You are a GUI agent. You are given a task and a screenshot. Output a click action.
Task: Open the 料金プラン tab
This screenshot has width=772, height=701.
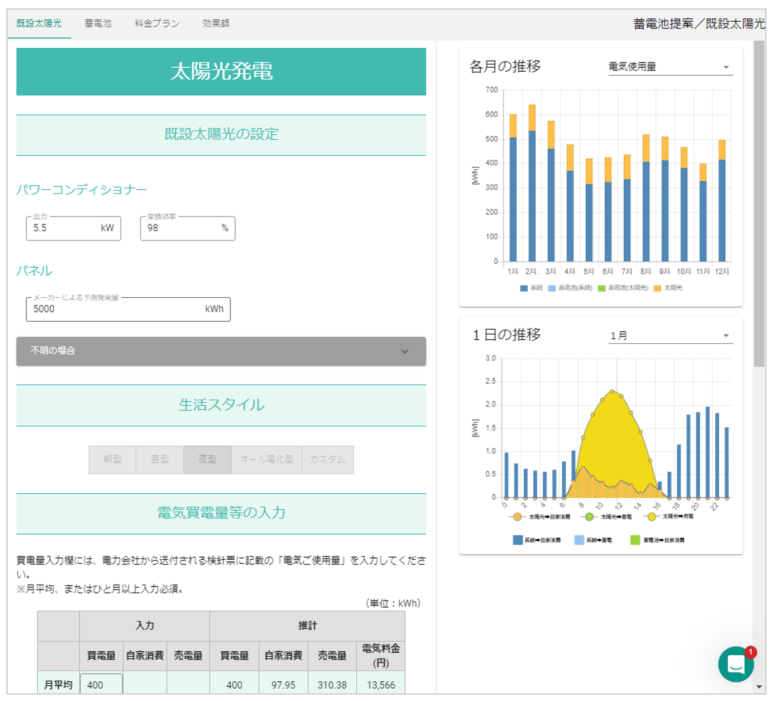[157, 23]
